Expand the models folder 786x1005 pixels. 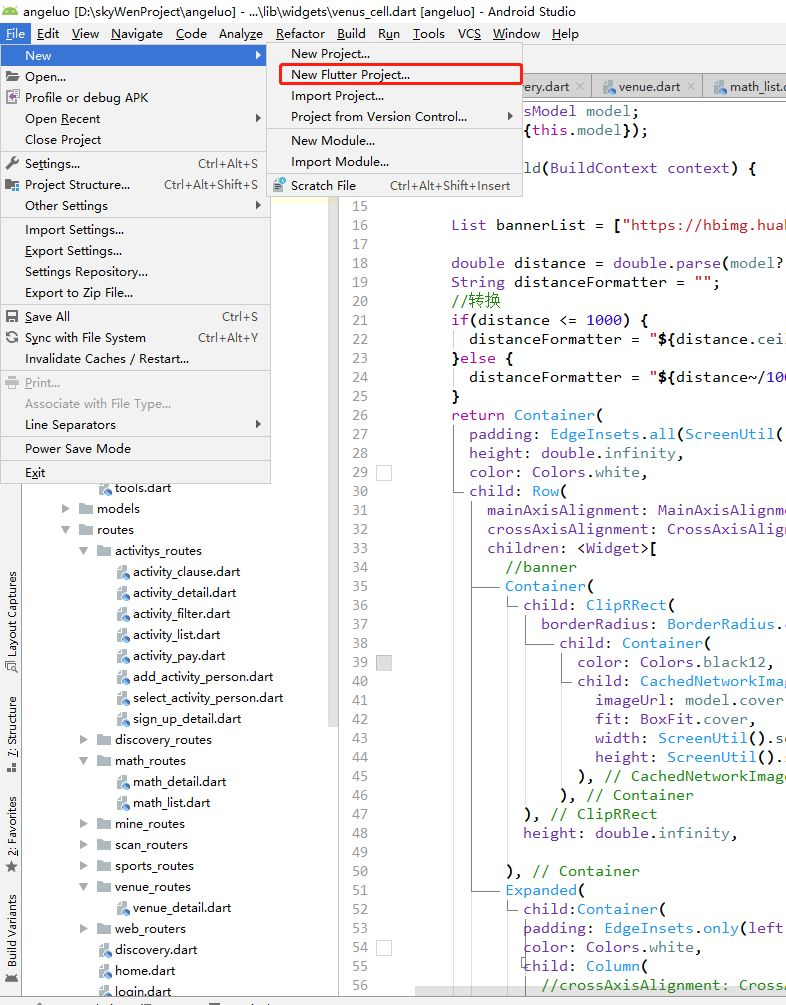[x=65, y=508]
